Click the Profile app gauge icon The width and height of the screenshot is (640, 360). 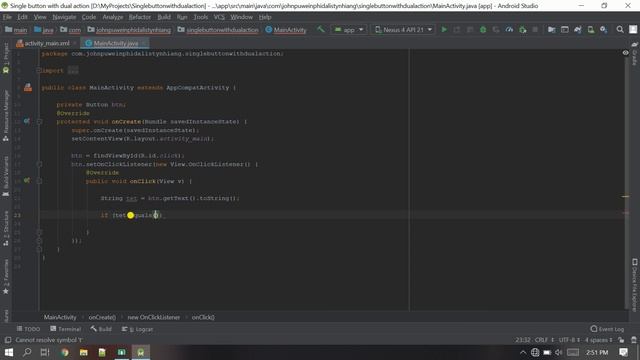(x=509, y=30)
